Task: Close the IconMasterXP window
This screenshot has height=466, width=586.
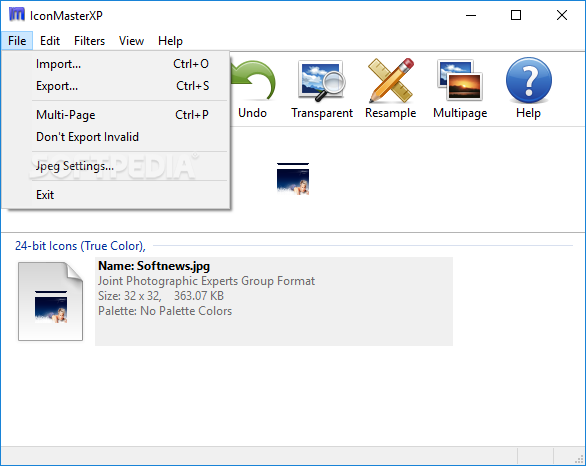Action: [562, 15]
